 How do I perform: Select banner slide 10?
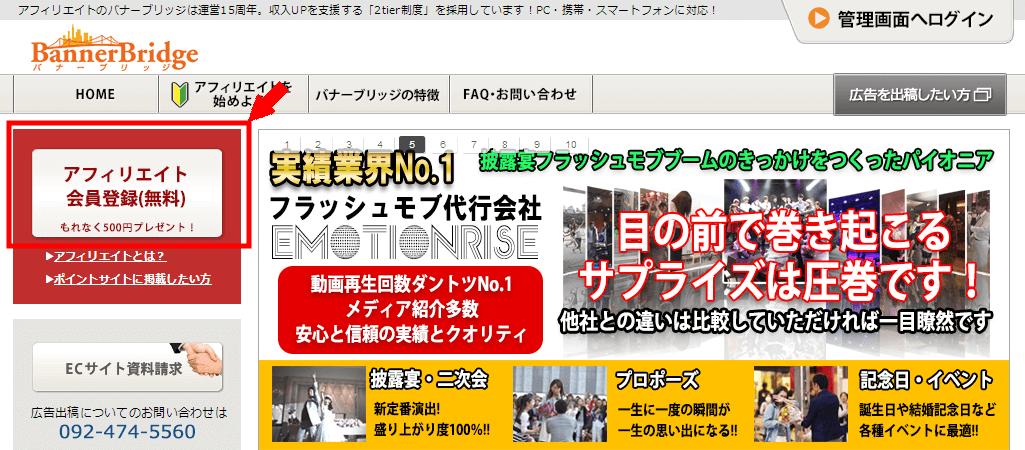571,144
